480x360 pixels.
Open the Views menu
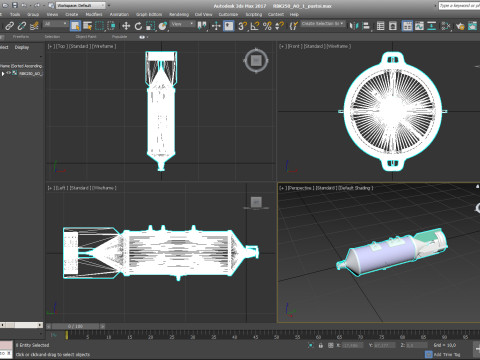tap(52, 14)
